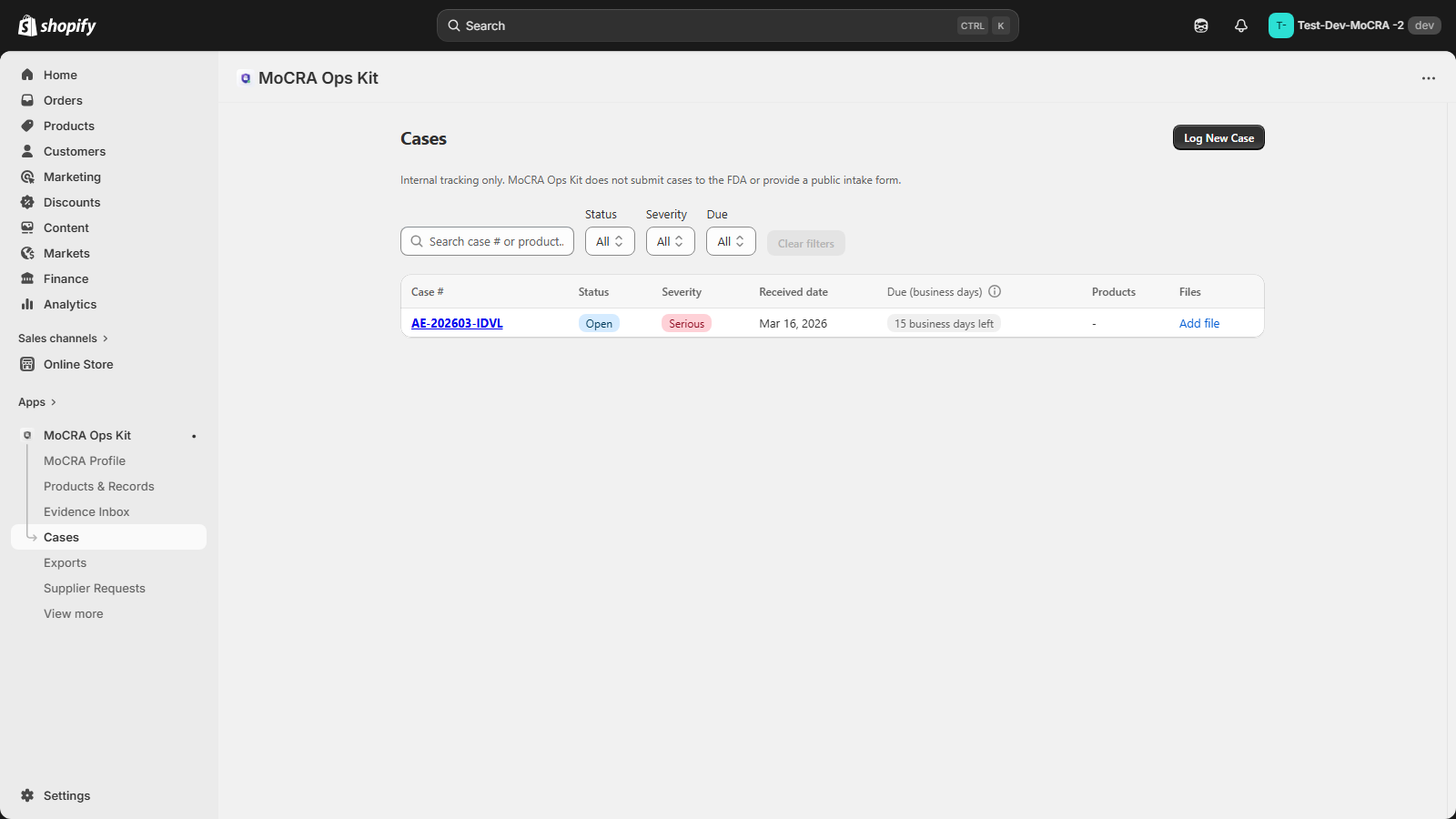The image size is (1456, 819).
Task: Click the Clear filters button
Action: click(806, 243)
